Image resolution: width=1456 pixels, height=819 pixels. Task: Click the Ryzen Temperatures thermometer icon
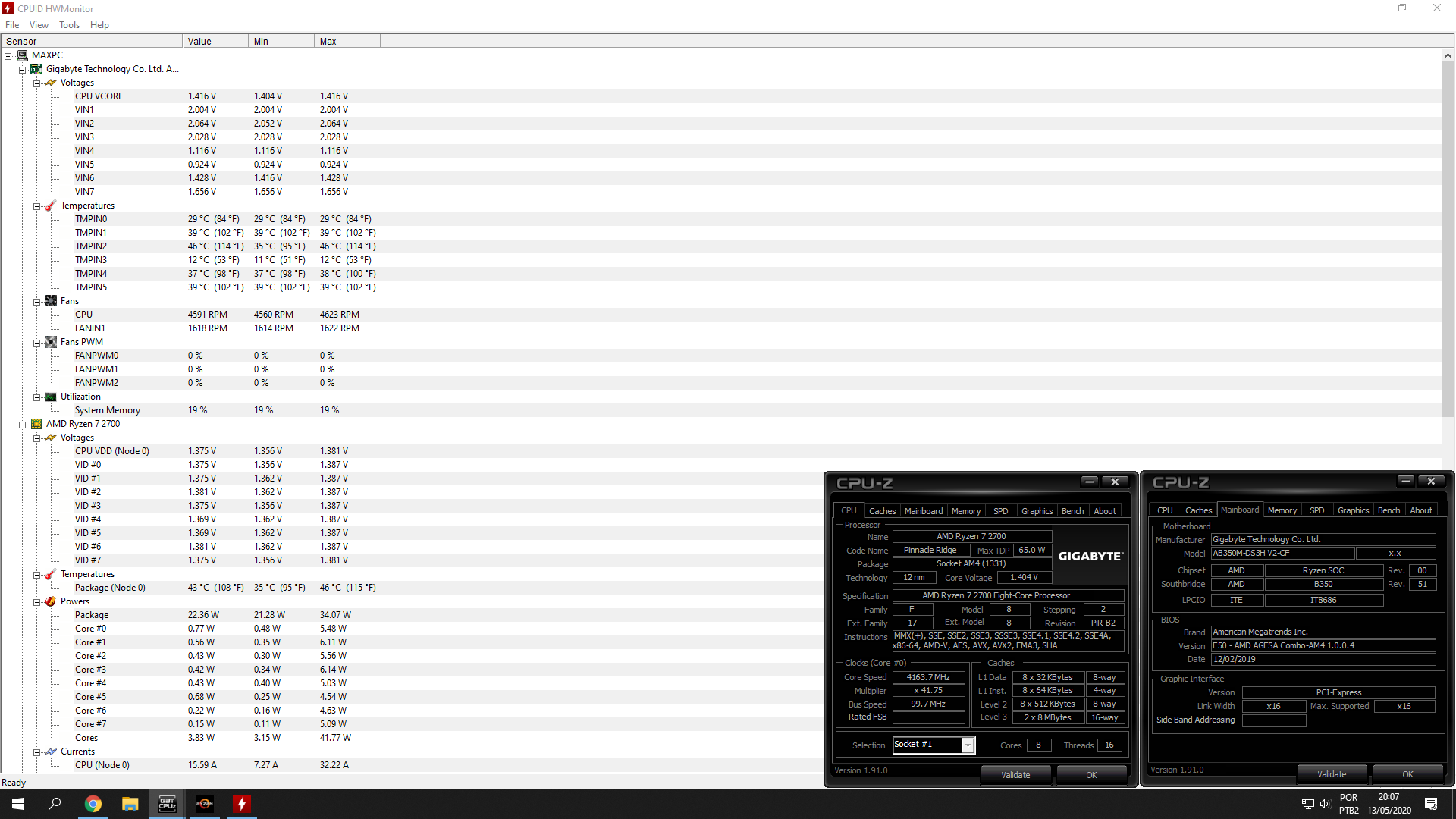click(51, 574)
